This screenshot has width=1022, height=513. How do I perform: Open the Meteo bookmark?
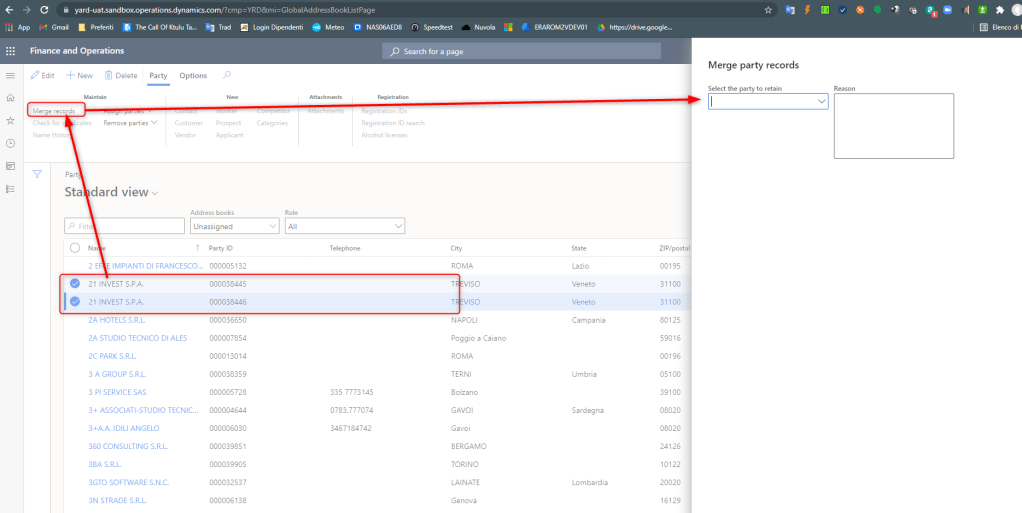click(329, 27)
